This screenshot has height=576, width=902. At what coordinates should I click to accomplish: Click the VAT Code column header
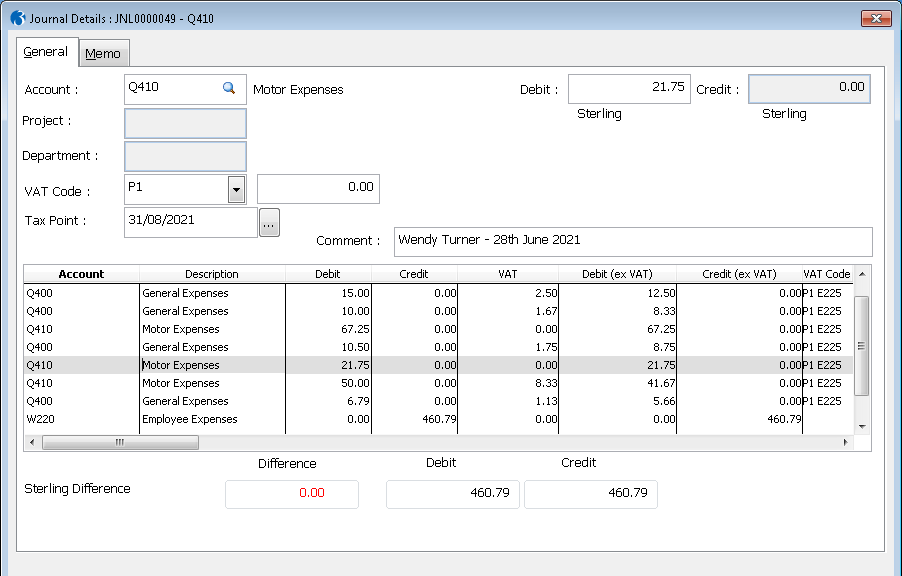click(827, 274)
